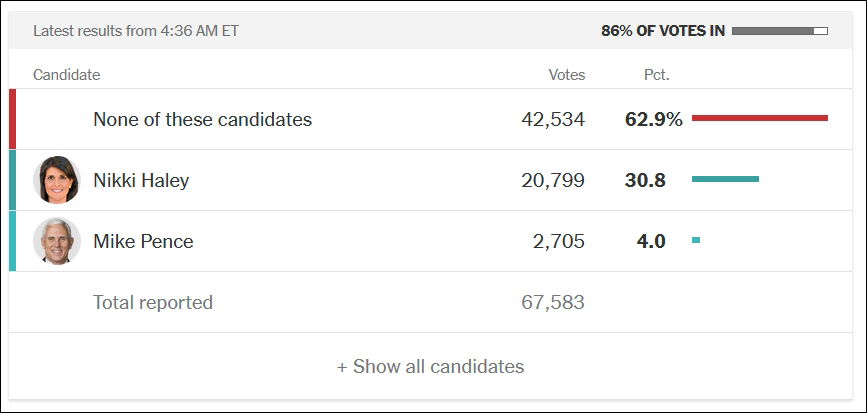Click the 62.9% percentage value
Screen dimensions: 867x413
(x=654, y=119)
